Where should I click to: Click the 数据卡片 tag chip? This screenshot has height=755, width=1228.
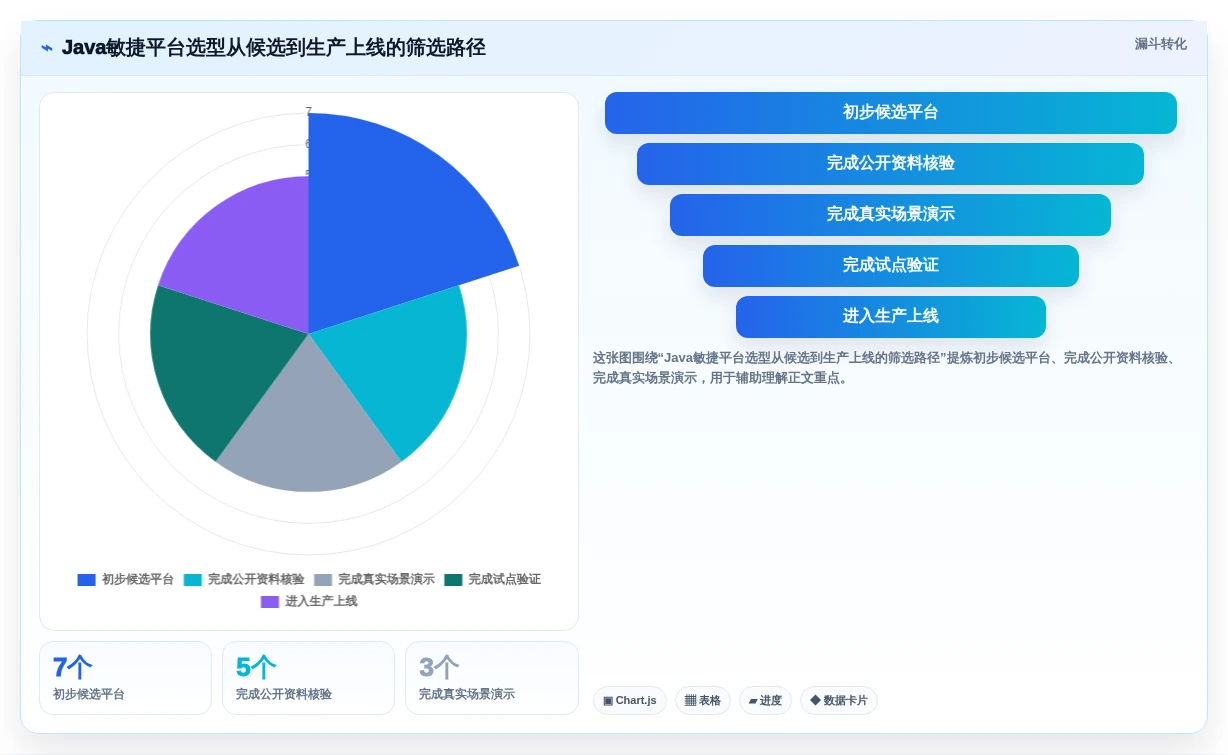[x=839, y=701]
